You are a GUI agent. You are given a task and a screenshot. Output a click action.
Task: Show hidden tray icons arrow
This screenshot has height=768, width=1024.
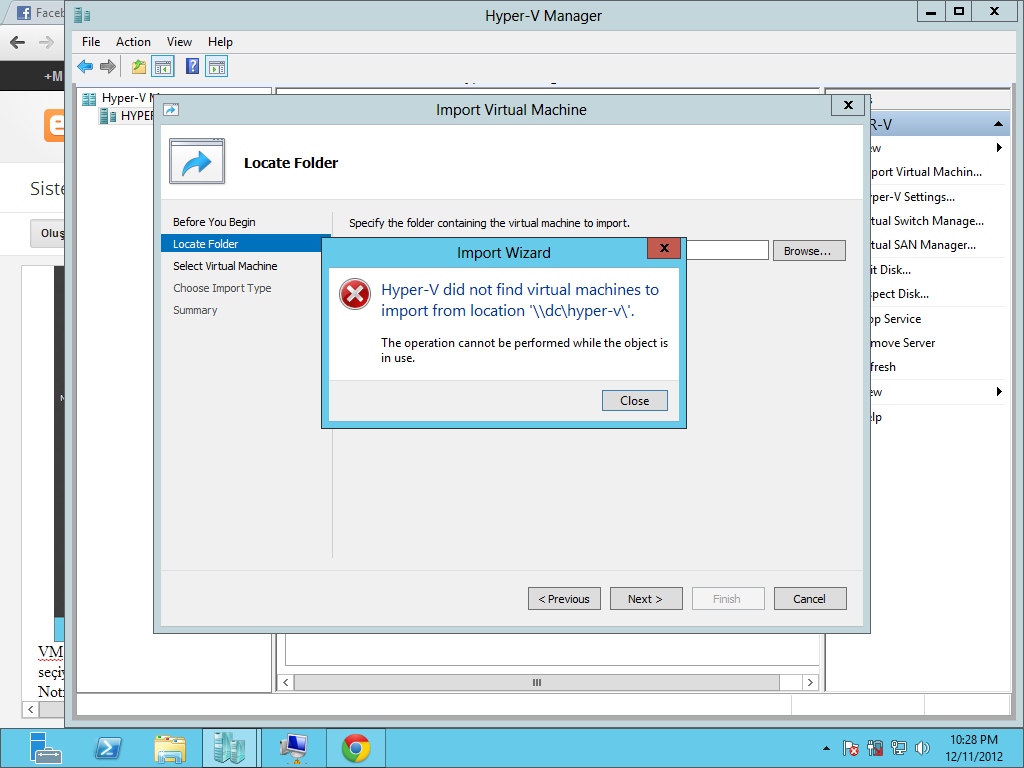pos(826,748)
